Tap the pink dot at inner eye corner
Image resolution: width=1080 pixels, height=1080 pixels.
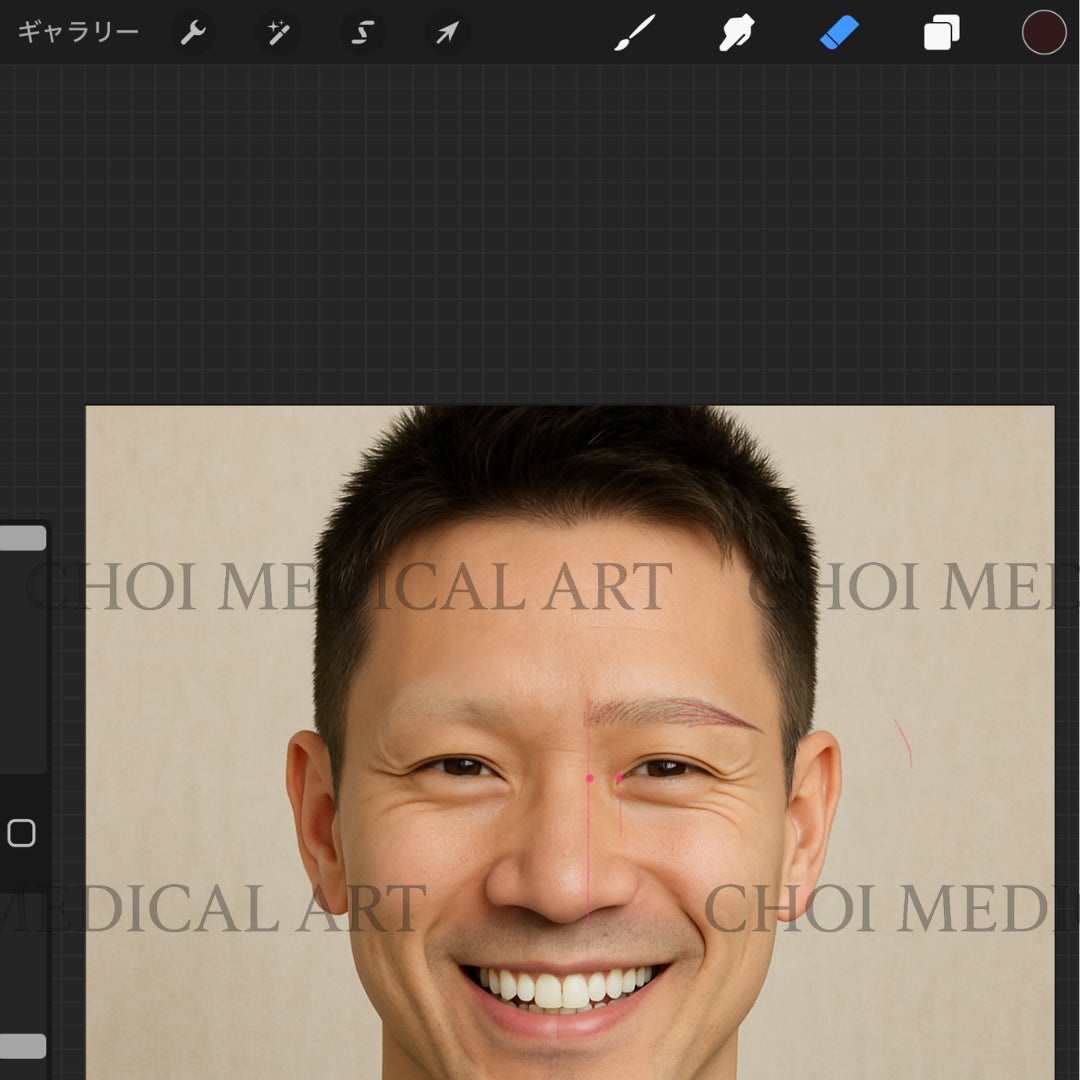(619, 778)
